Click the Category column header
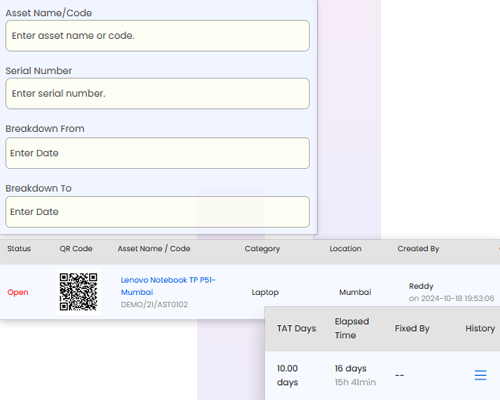 tap(262, 249)
